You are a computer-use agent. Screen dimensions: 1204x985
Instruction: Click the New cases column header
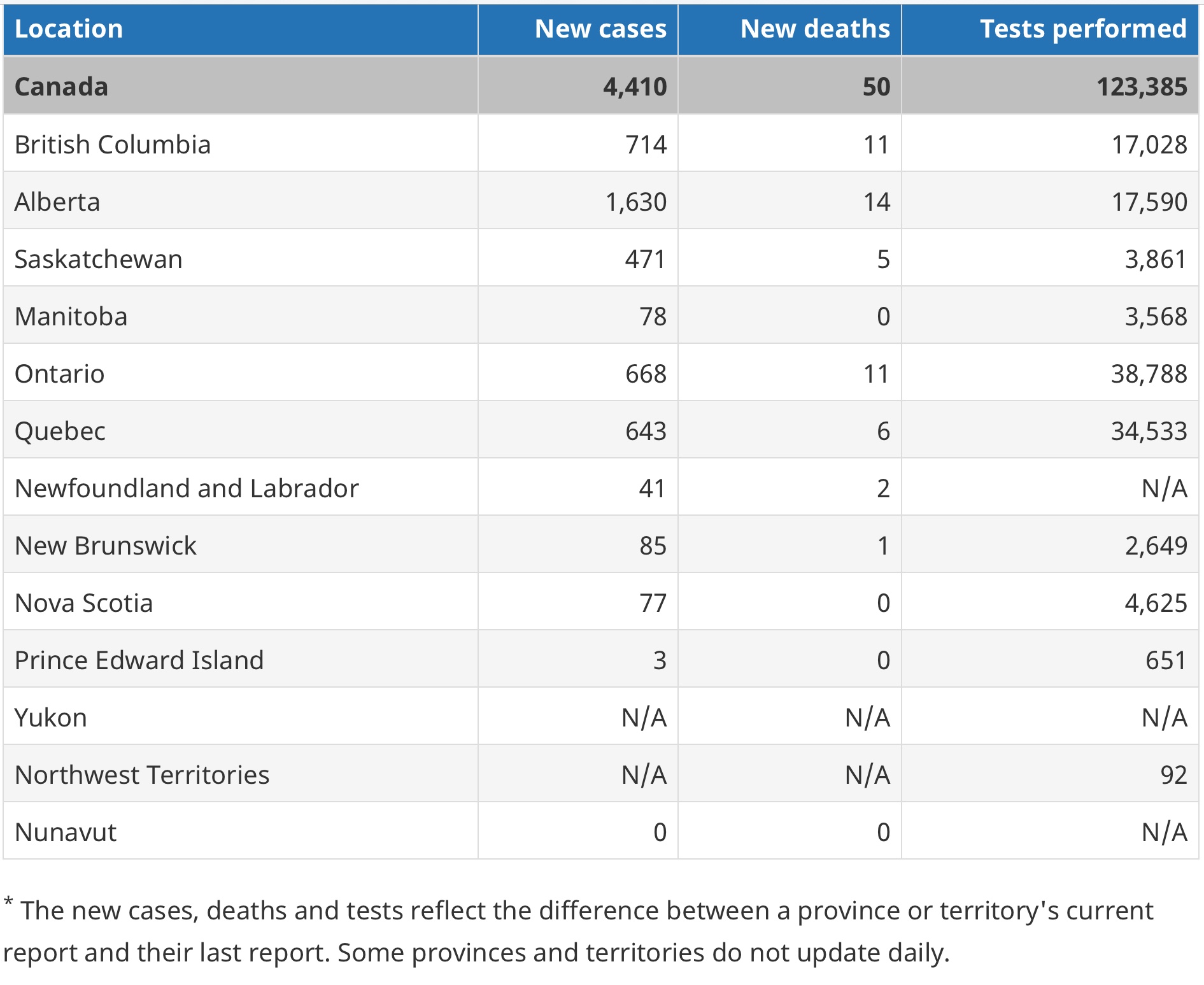tap(600, 29)
